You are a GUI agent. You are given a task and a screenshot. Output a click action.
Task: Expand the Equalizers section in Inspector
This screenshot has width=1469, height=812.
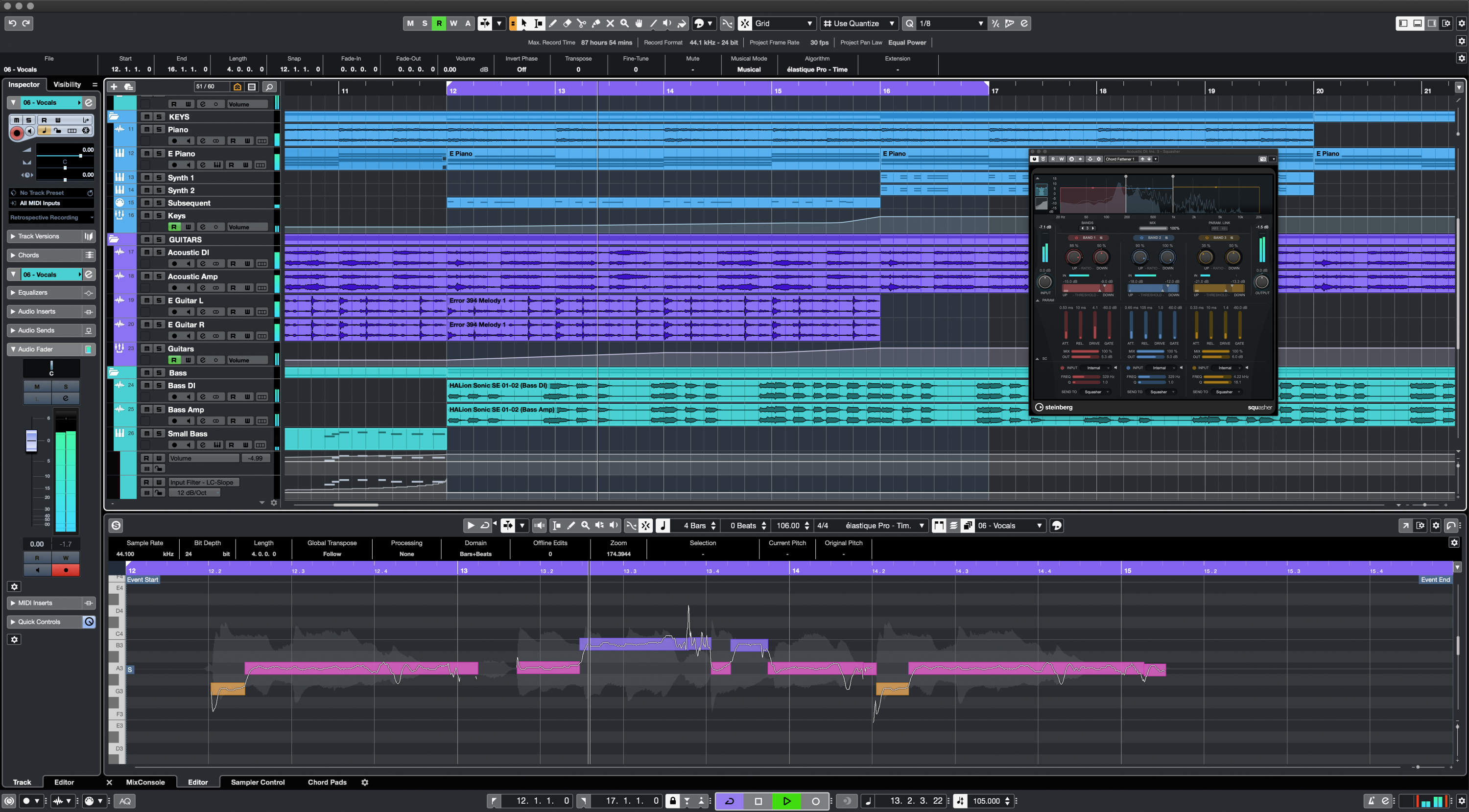(50, 292)
